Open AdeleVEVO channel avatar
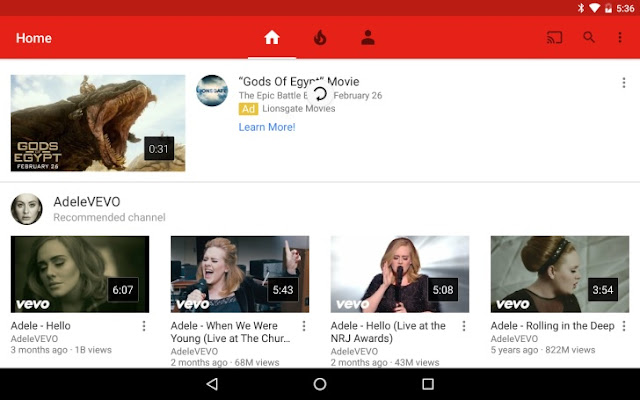Image resolution: width=640 pixels, height=400 pixels. pos(27,209)
